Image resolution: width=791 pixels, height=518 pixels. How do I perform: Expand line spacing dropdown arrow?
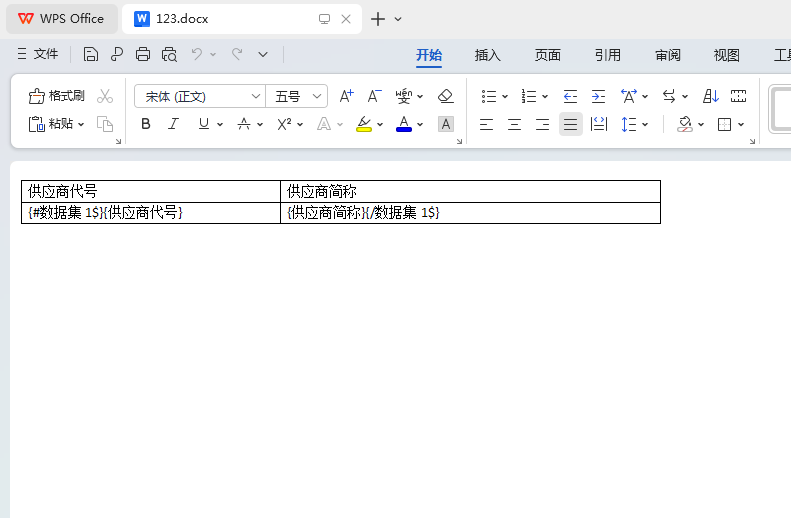coord(645,125)
